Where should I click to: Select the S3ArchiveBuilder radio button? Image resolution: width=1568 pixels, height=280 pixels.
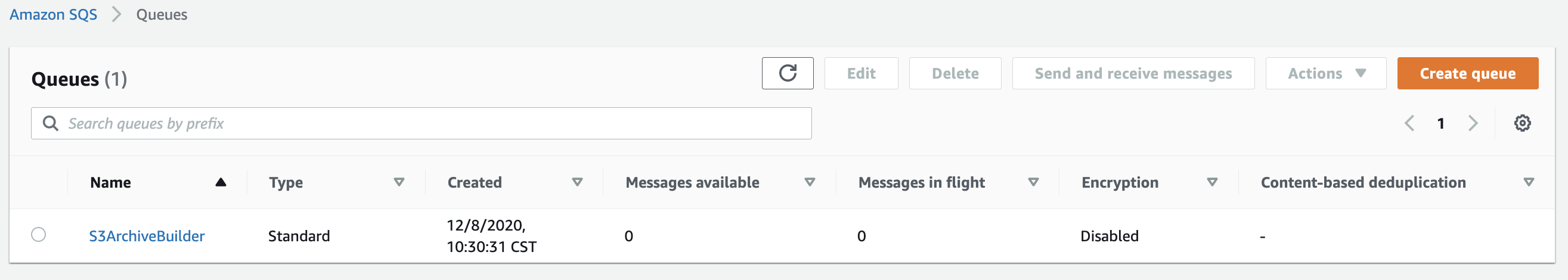click(38, 234)
